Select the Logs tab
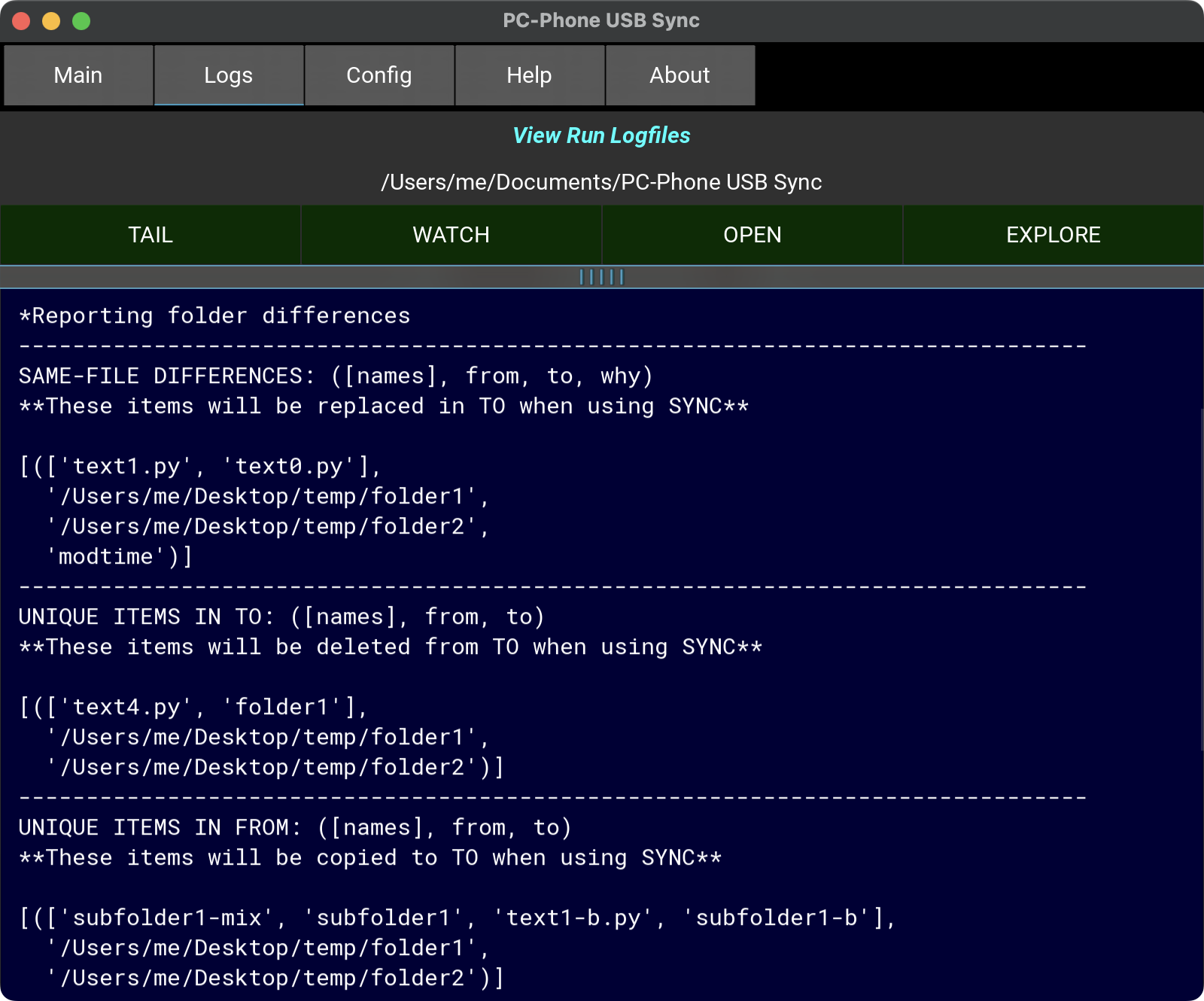Viewport: 1204px width, 1001px height. pos(229,75)
